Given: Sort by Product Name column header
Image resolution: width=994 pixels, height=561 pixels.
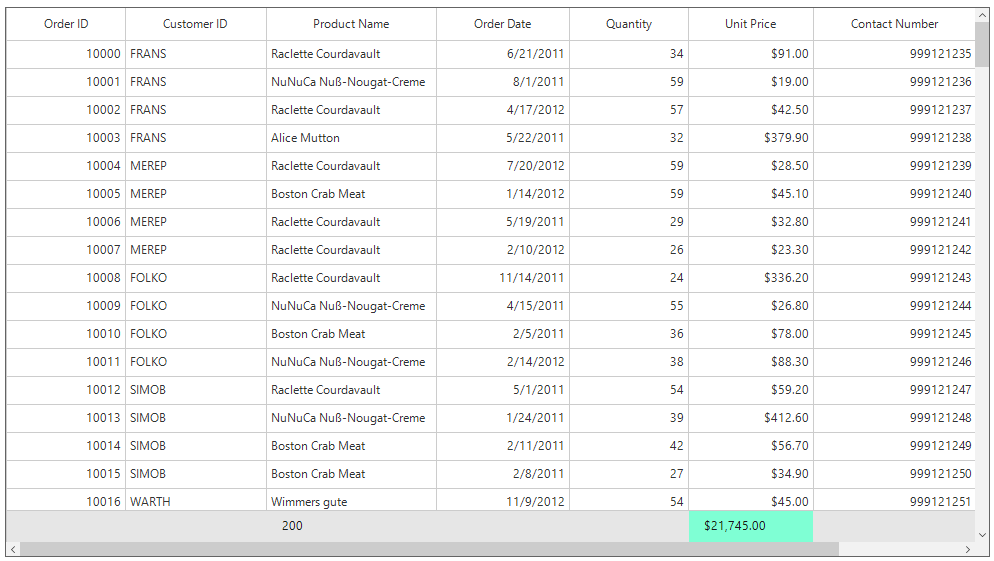Looking at the screenshot, I should click(x=351, y=24).
